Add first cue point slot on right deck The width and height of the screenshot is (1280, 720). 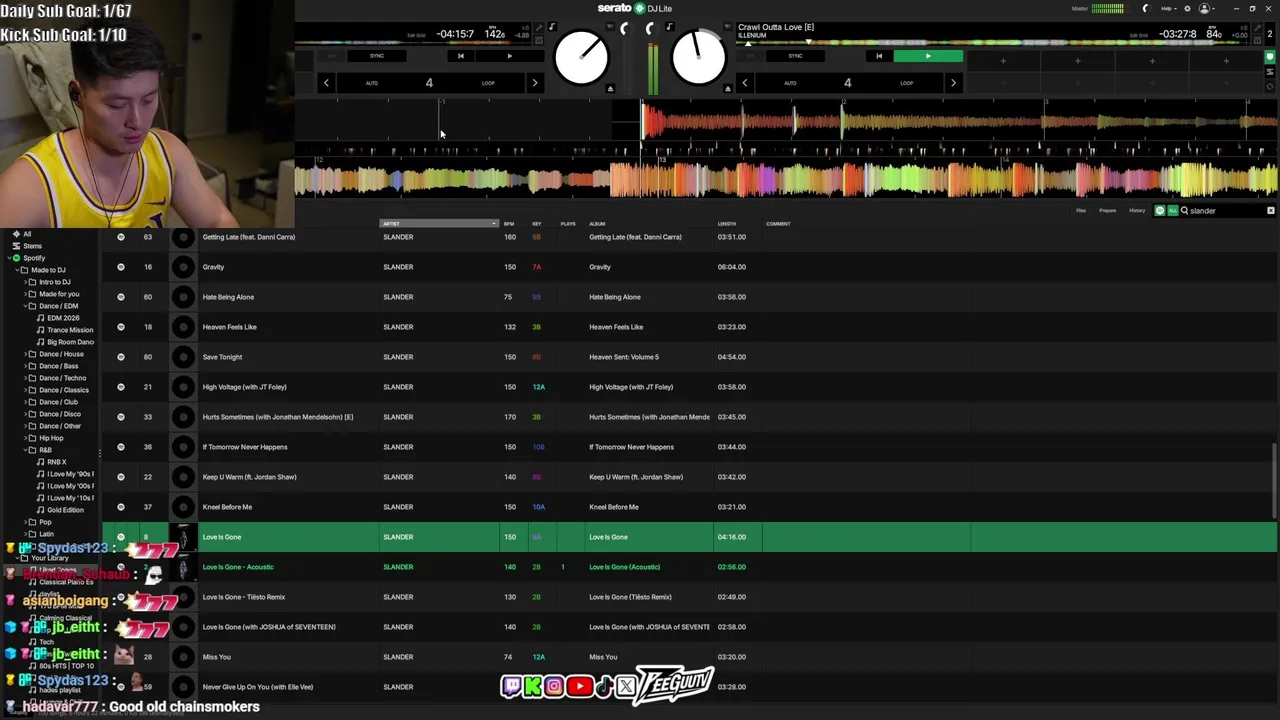tap(1003, 61)
